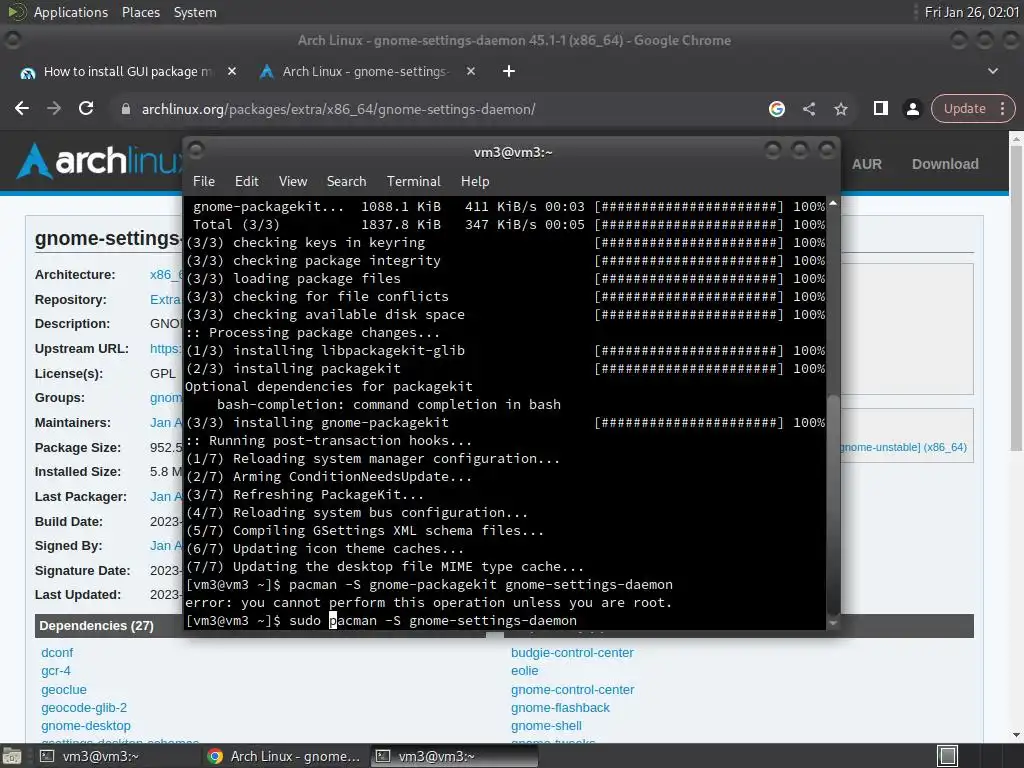Open eolie package link
The image size is (1024, 768).
point(524,671)
